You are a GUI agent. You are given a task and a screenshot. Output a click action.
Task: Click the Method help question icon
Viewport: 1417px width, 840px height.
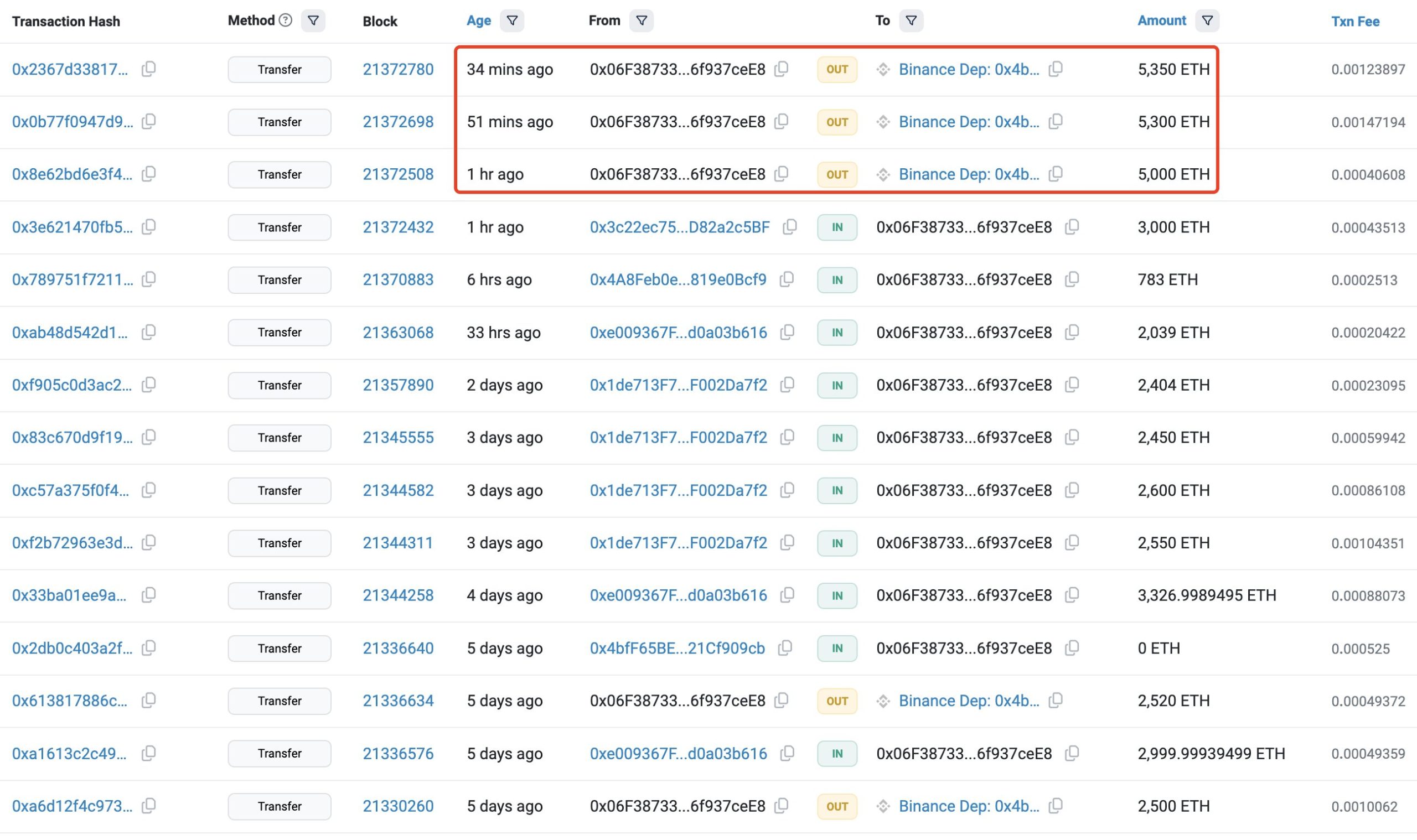coord(286,20)
